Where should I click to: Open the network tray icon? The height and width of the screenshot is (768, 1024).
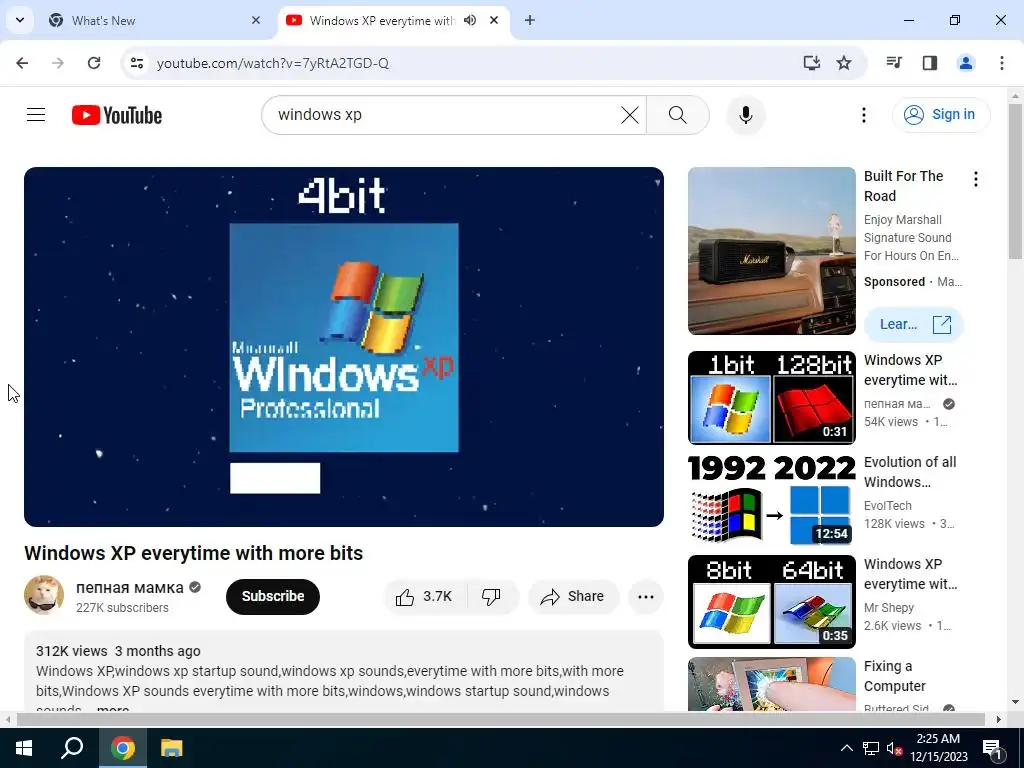click(x=871, y=748)
